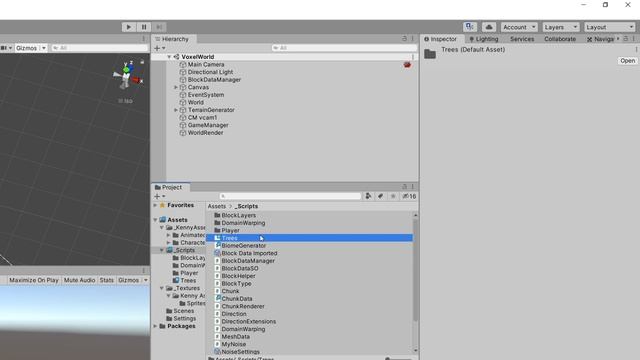
Task: Select BlockDataManager in Hierarchy
Action: pyautogui.click(x=214, y=80)
